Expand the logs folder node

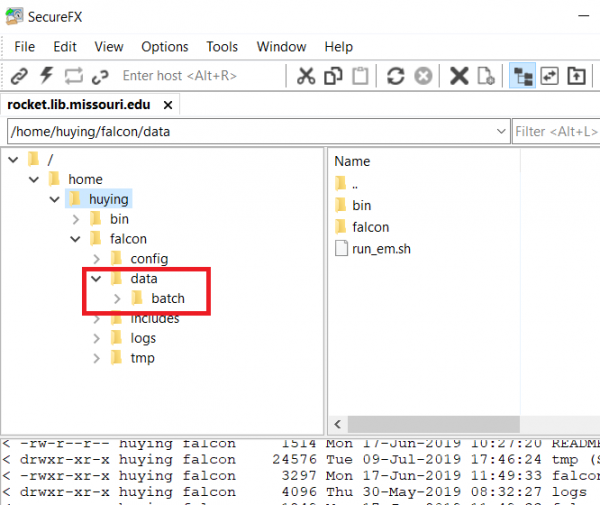tap(97, 339)
